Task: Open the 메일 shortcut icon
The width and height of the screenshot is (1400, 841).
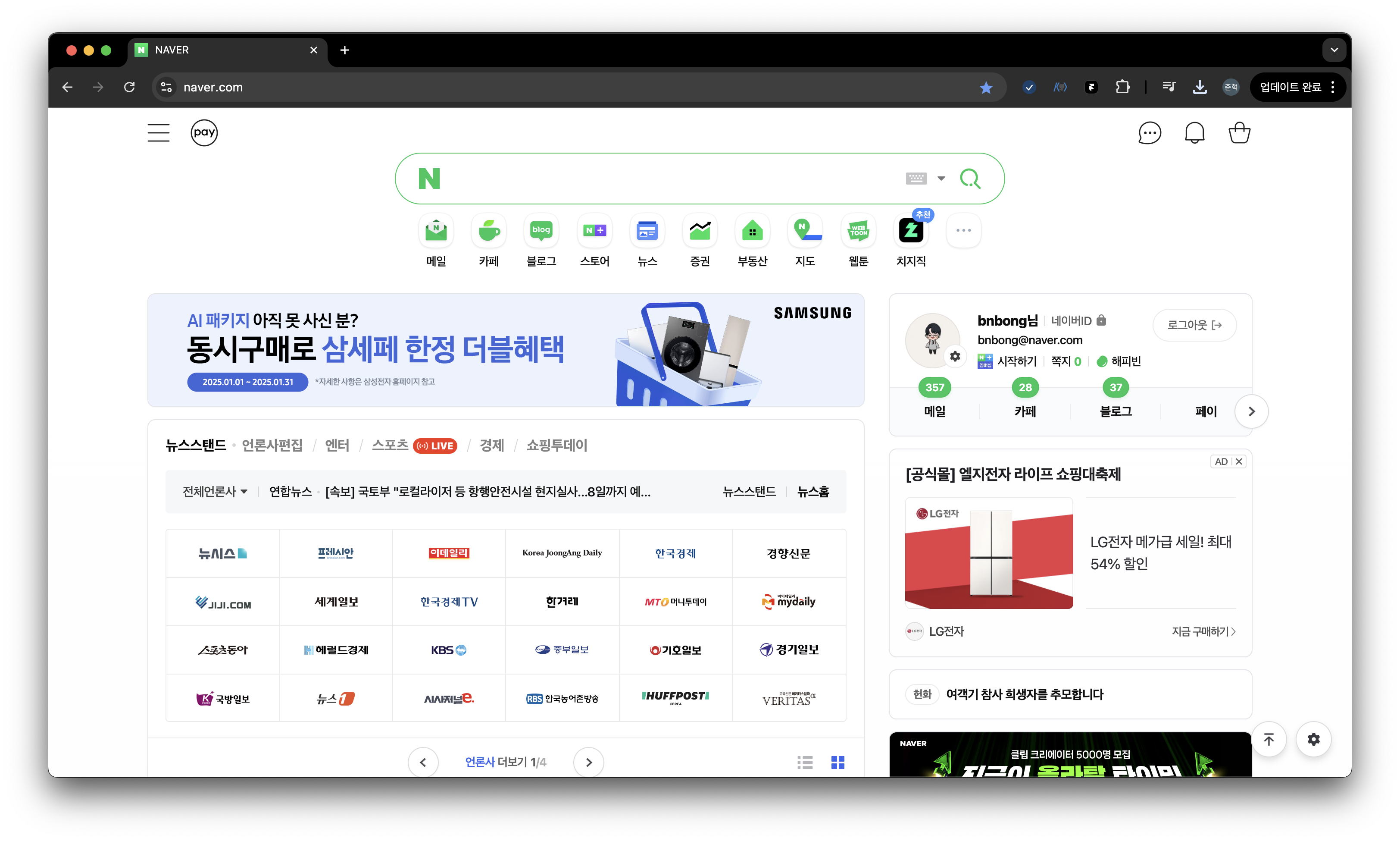Action: pos(436,231)
